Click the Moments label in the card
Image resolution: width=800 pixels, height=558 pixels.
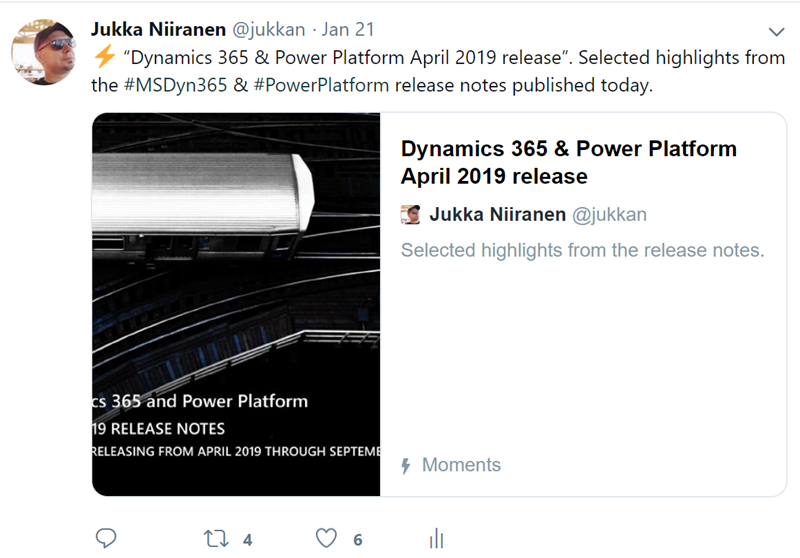[461, 465]
